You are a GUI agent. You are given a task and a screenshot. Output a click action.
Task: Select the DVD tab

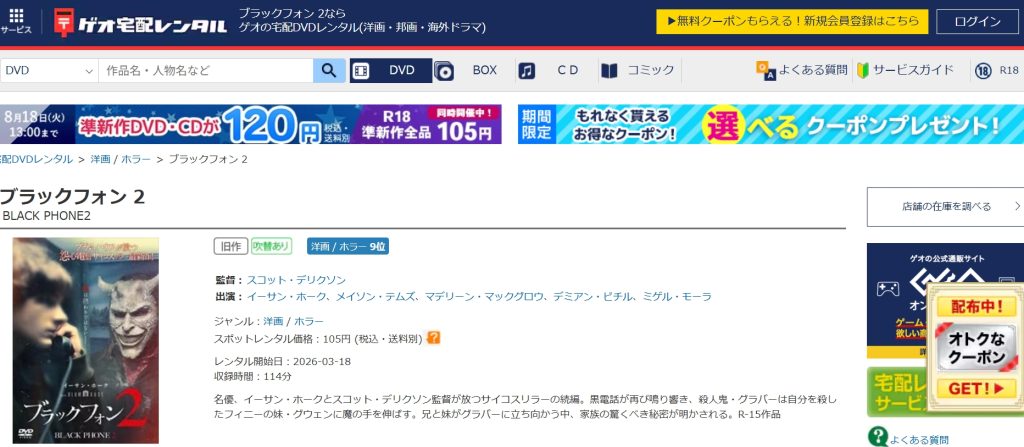click(391, 71)
